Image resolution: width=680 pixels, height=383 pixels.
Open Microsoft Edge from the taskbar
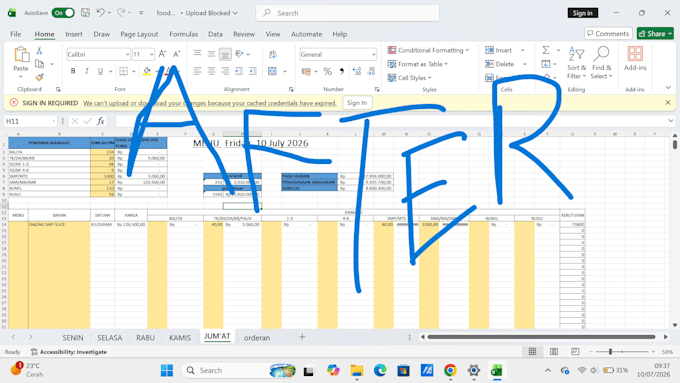[x=380, y=370]
